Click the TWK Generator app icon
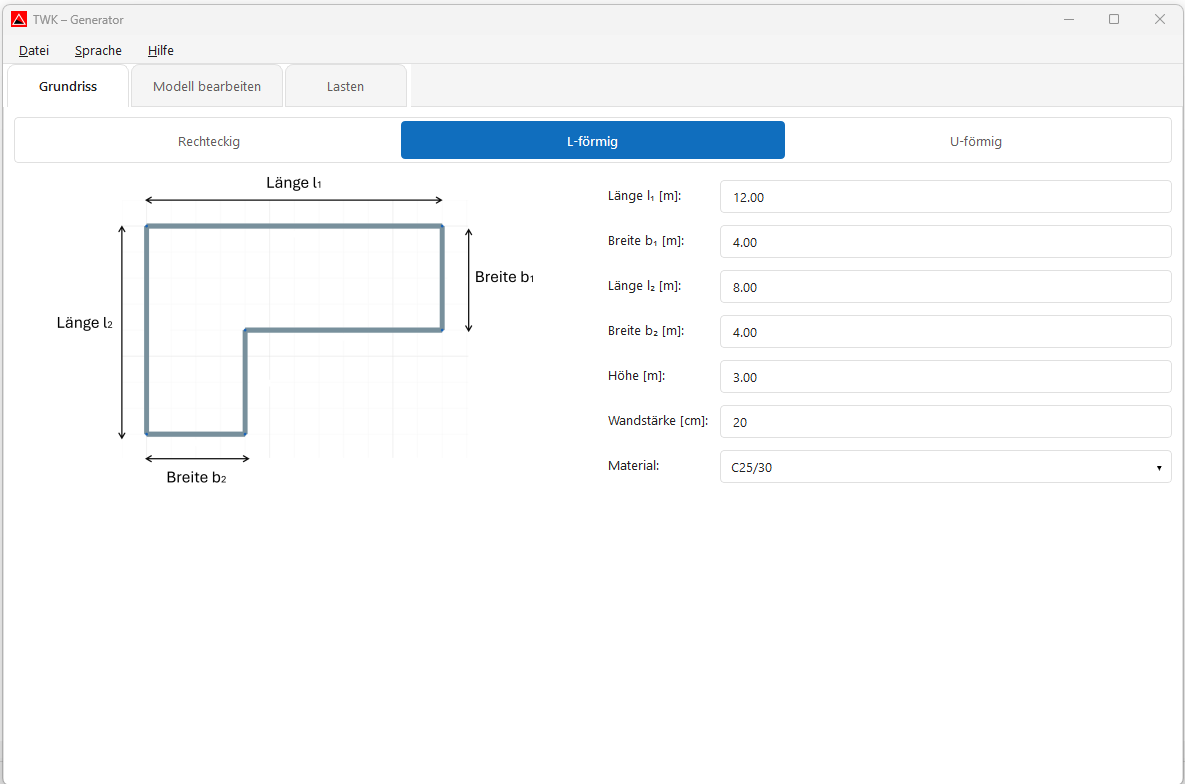Viewport: 1185px width, 784px height. 19,19
